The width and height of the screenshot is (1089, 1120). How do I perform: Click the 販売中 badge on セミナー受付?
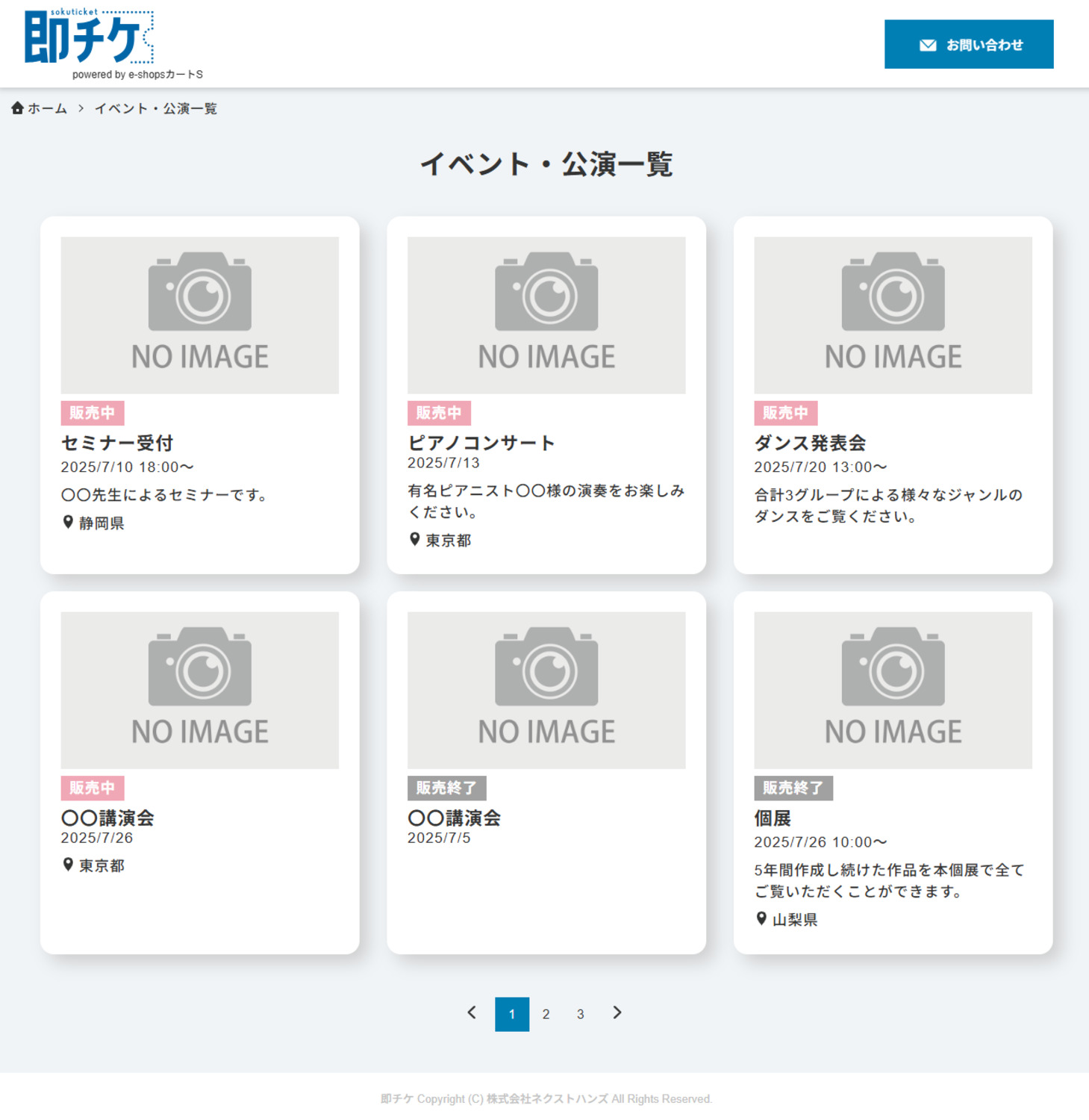(x=93, y=413)
